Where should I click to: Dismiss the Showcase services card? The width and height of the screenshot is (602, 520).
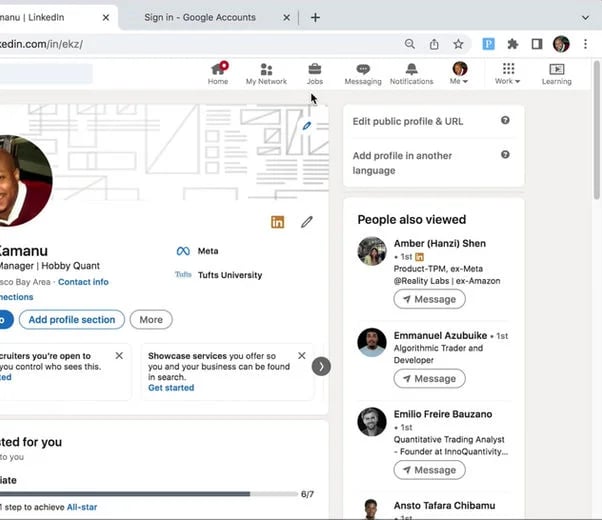pyautogui.click(x=302, y=356)
